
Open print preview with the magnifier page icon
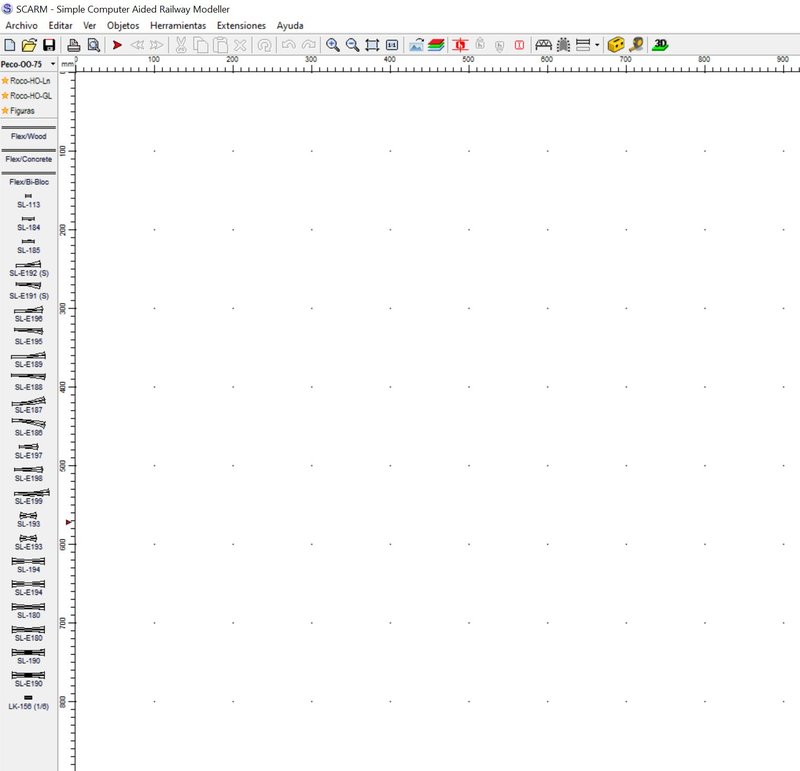93,45
